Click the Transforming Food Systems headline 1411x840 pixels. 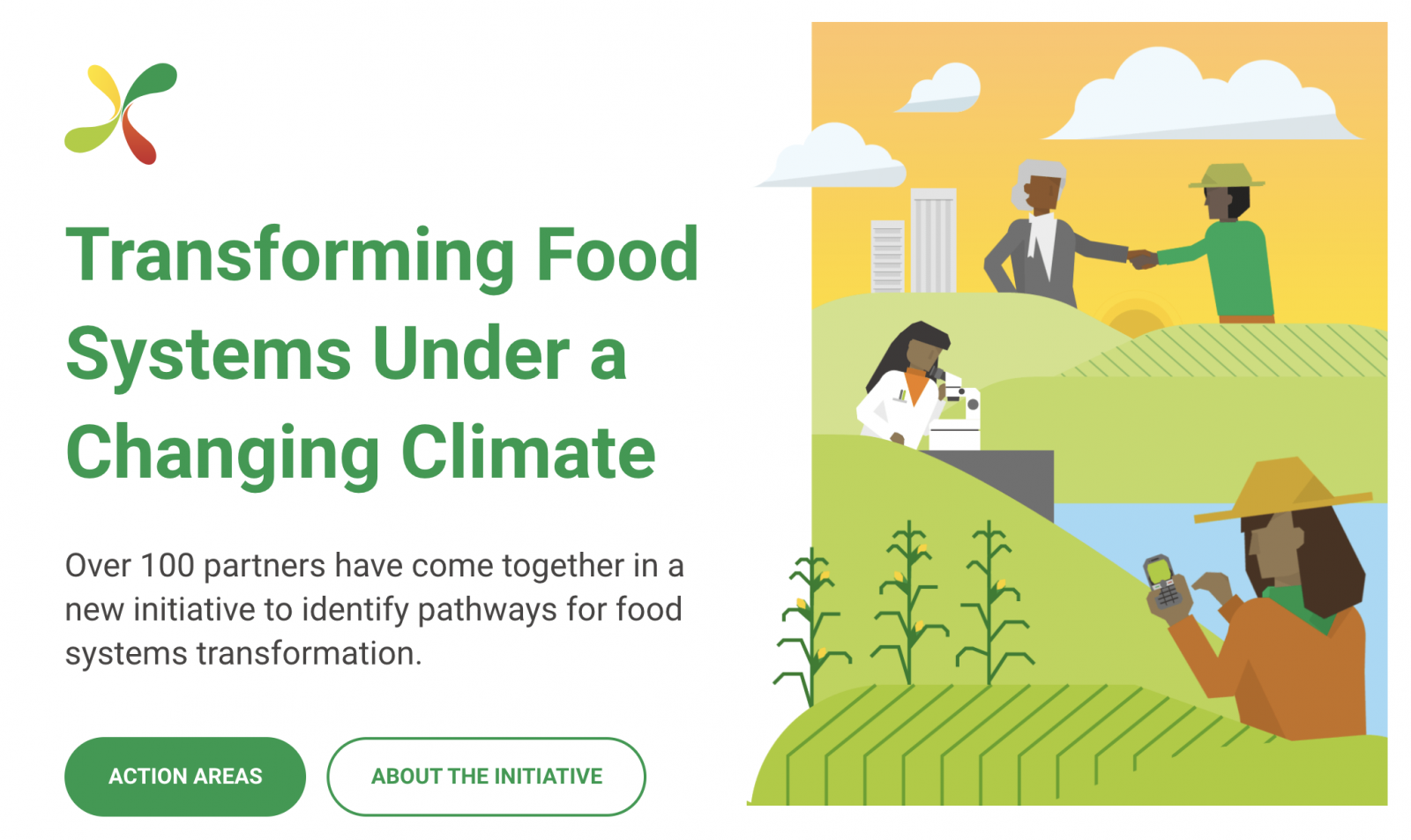[x=382, y=353]
